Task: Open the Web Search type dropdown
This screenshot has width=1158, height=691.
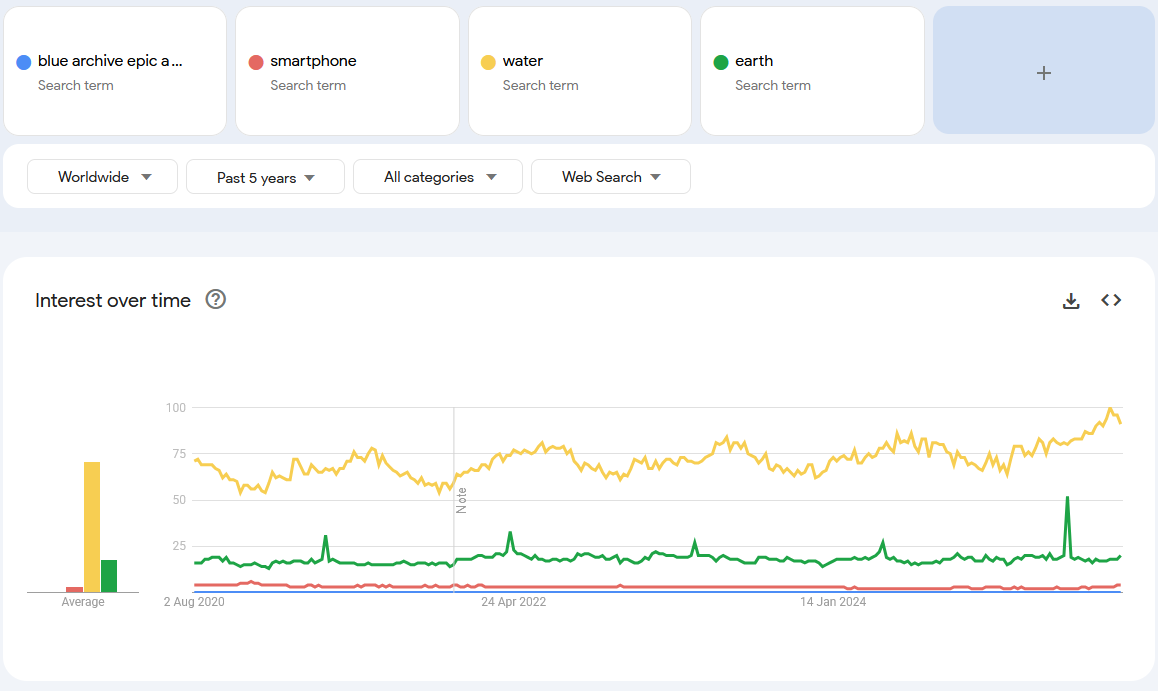Action: (x=611, y=177)
